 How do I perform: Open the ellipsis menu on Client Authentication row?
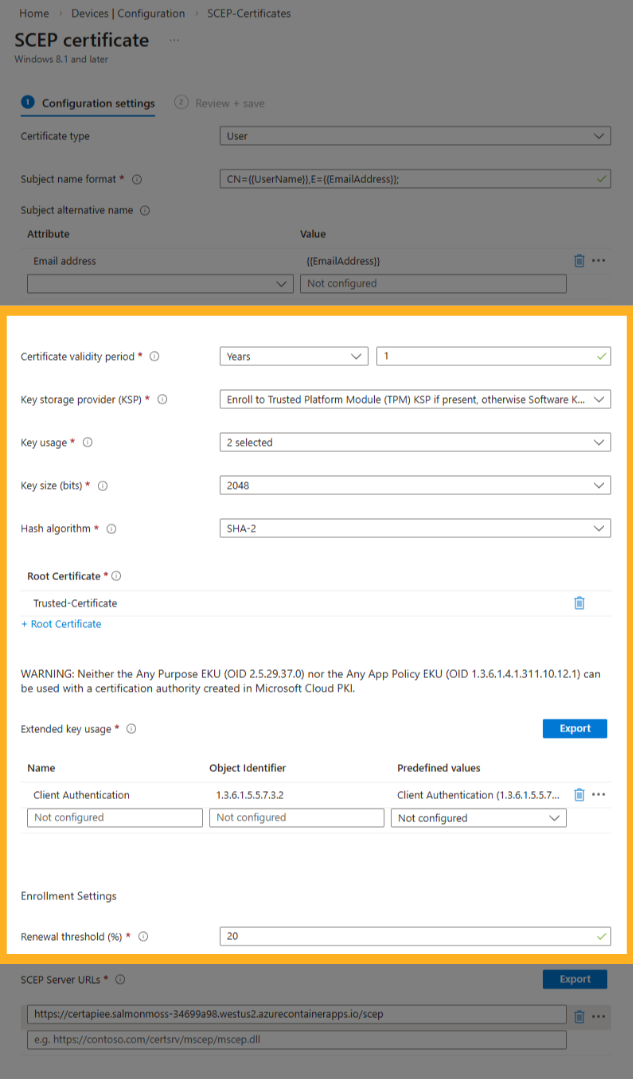click(598, 794)
